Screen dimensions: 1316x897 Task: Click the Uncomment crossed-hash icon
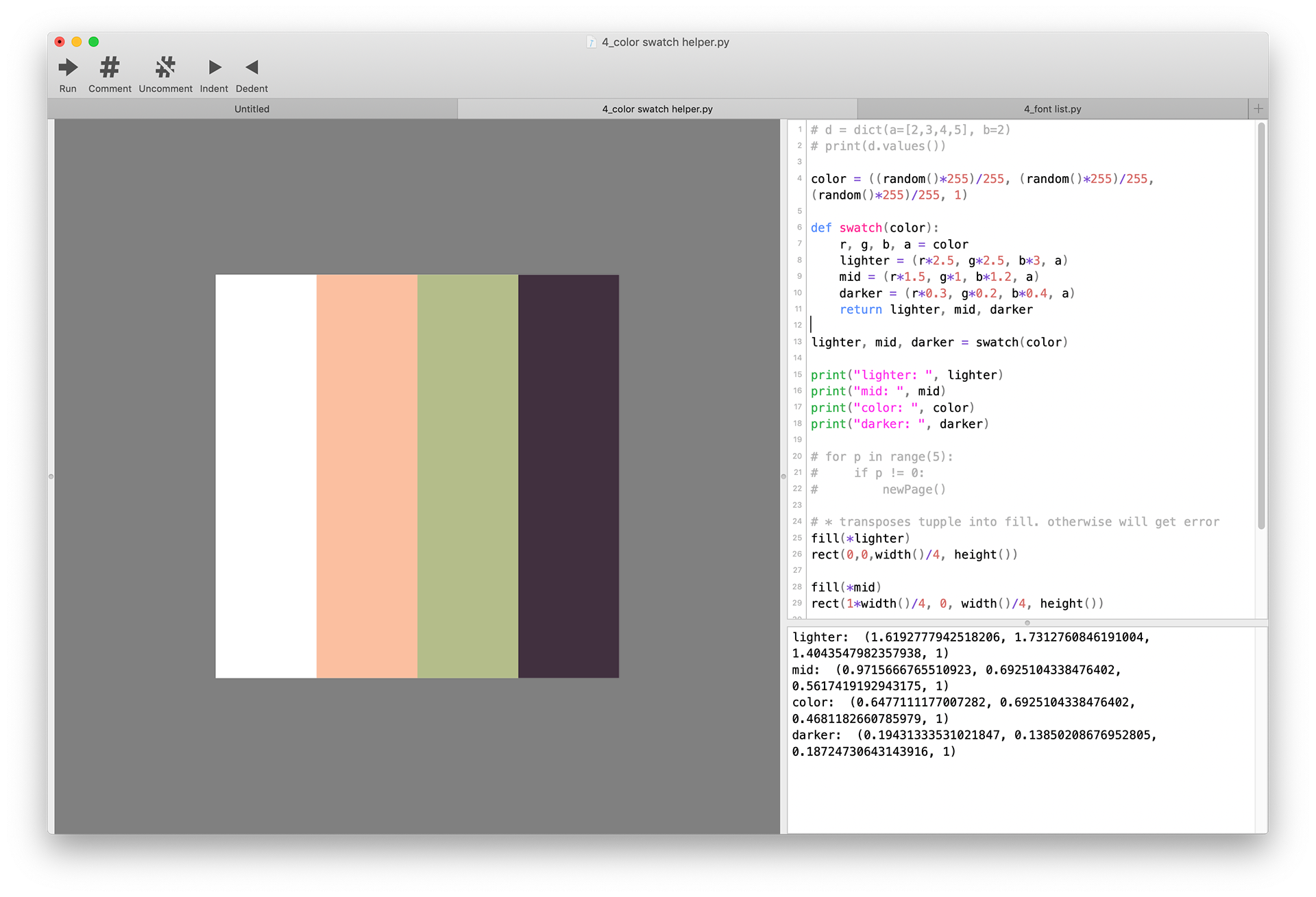coord(165,68)
